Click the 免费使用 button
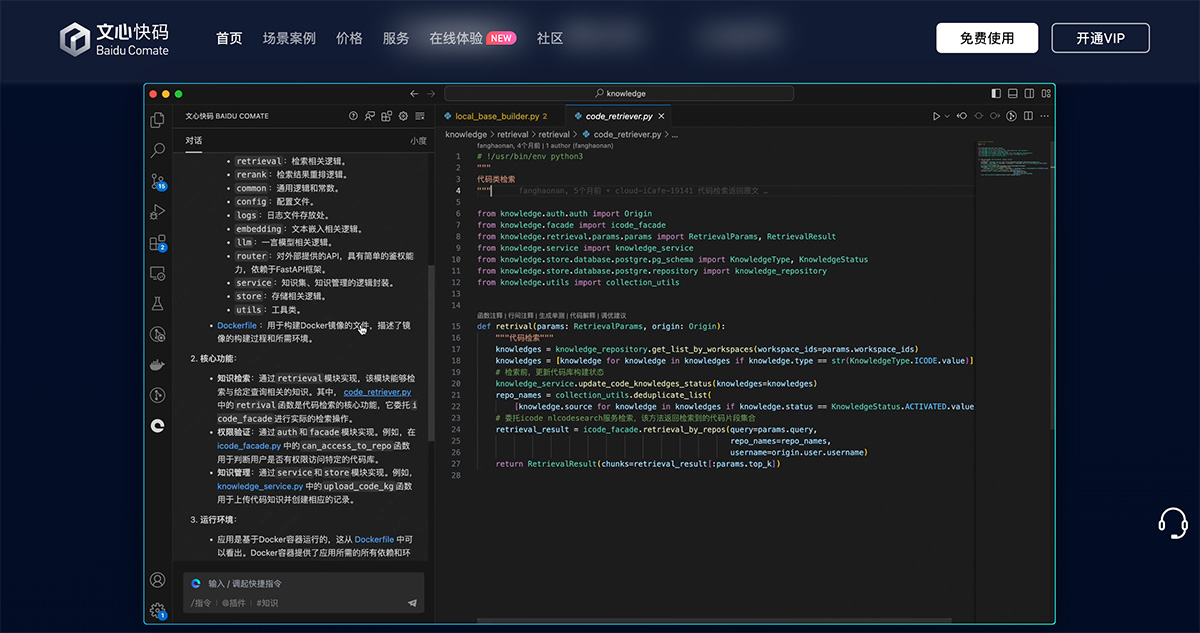This screenshot has width=1200, height=633. click(x=987, y=38)
